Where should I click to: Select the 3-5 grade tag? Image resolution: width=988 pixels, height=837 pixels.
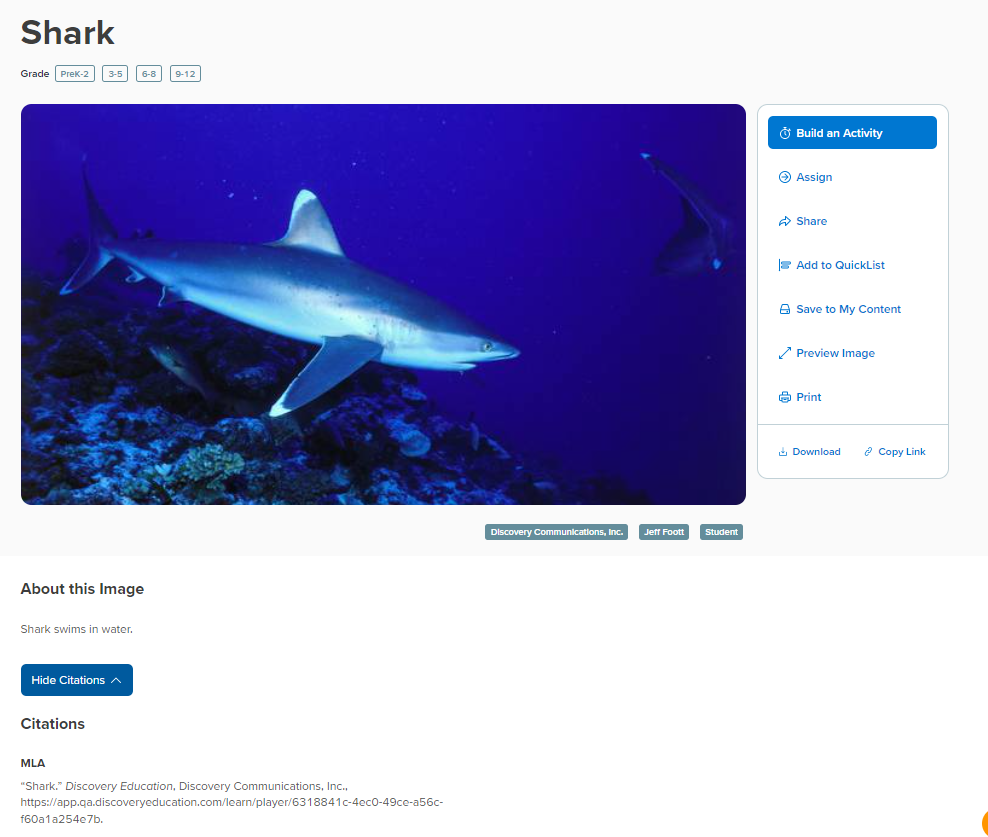click(115, 74)
